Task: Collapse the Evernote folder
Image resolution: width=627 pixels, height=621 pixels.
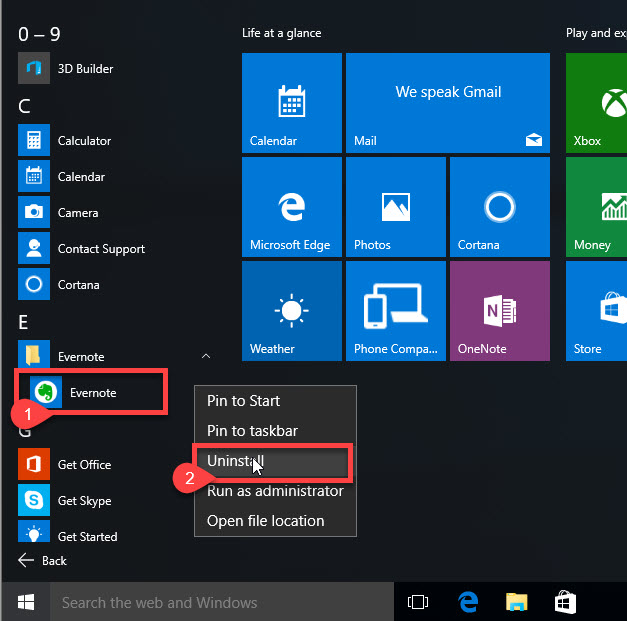Action: pyautogui.click(x=206, y=356)
